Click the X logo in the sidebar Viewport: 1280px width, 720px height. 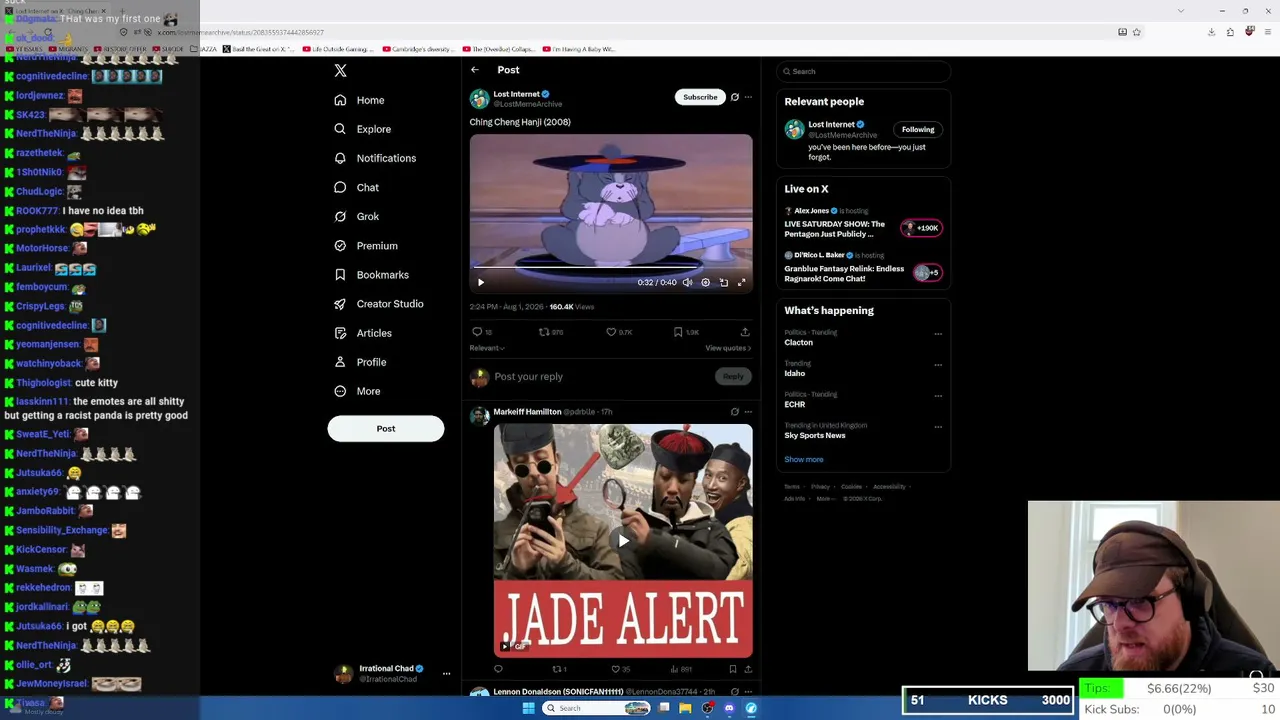(340, 71)
